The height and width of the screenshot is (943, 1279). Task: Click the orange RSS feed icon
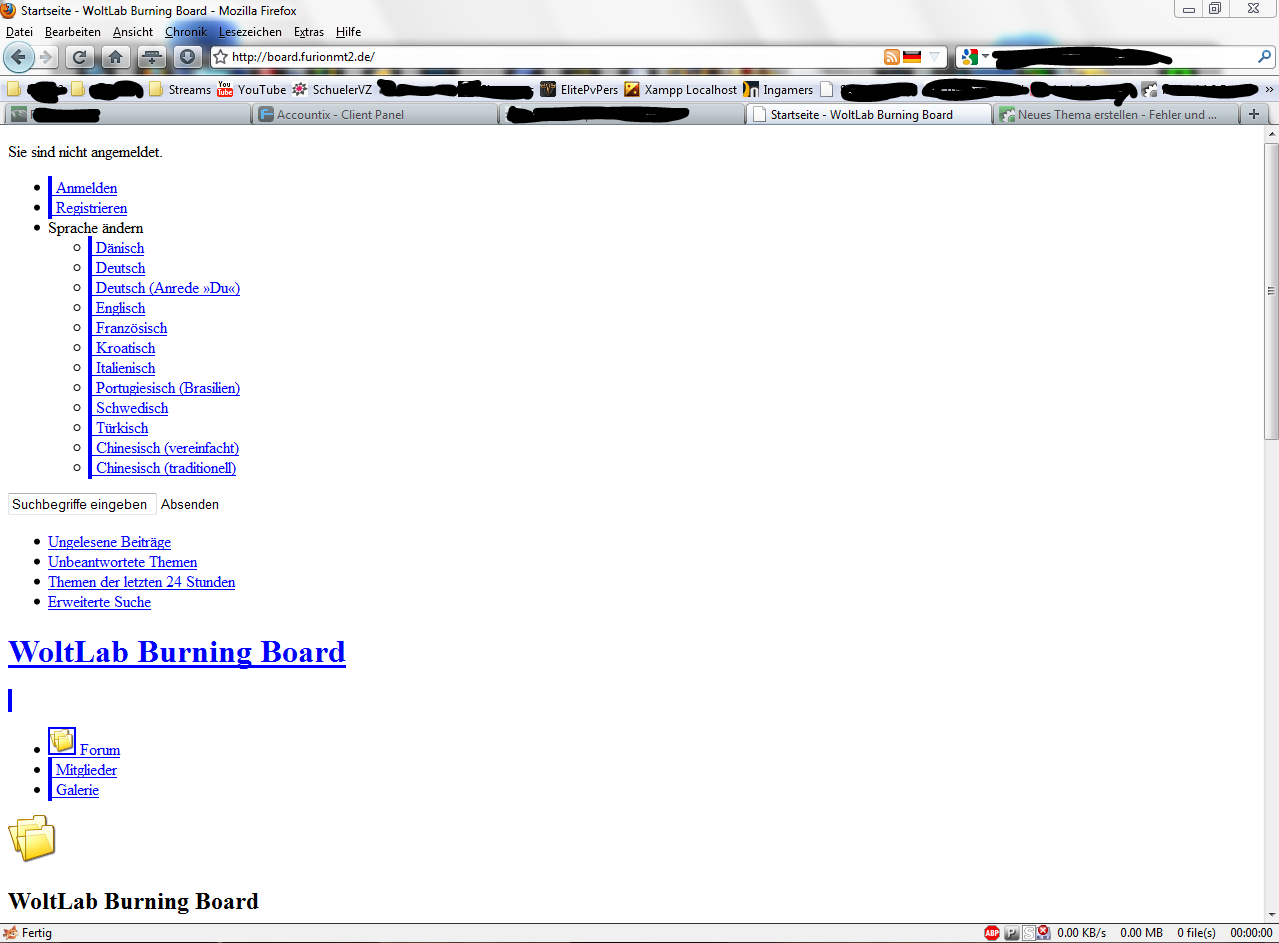click(x=892, y=57)
